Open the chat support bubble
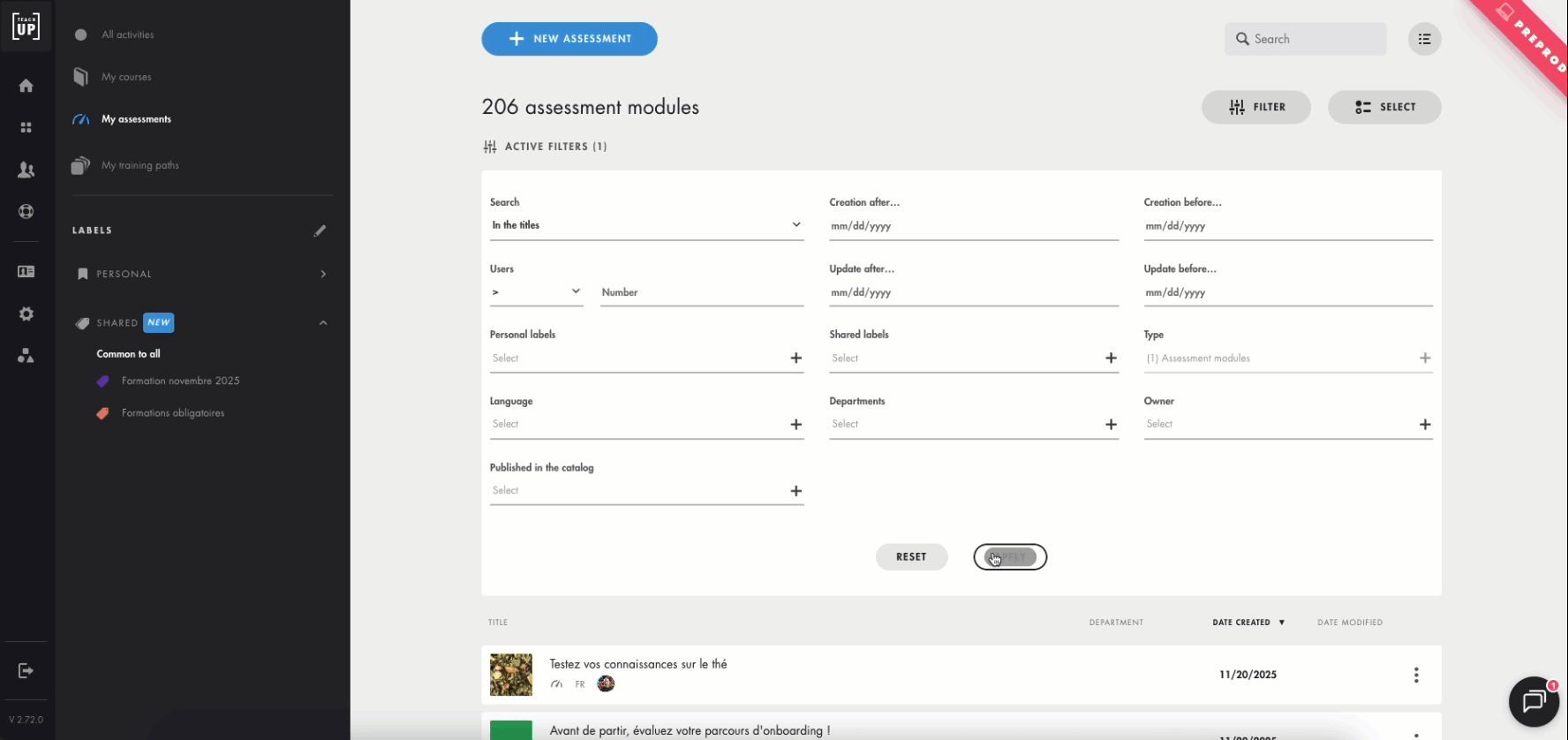Image resolution: width=1568 pixels, height=740 pixels. coord(1534,701)
